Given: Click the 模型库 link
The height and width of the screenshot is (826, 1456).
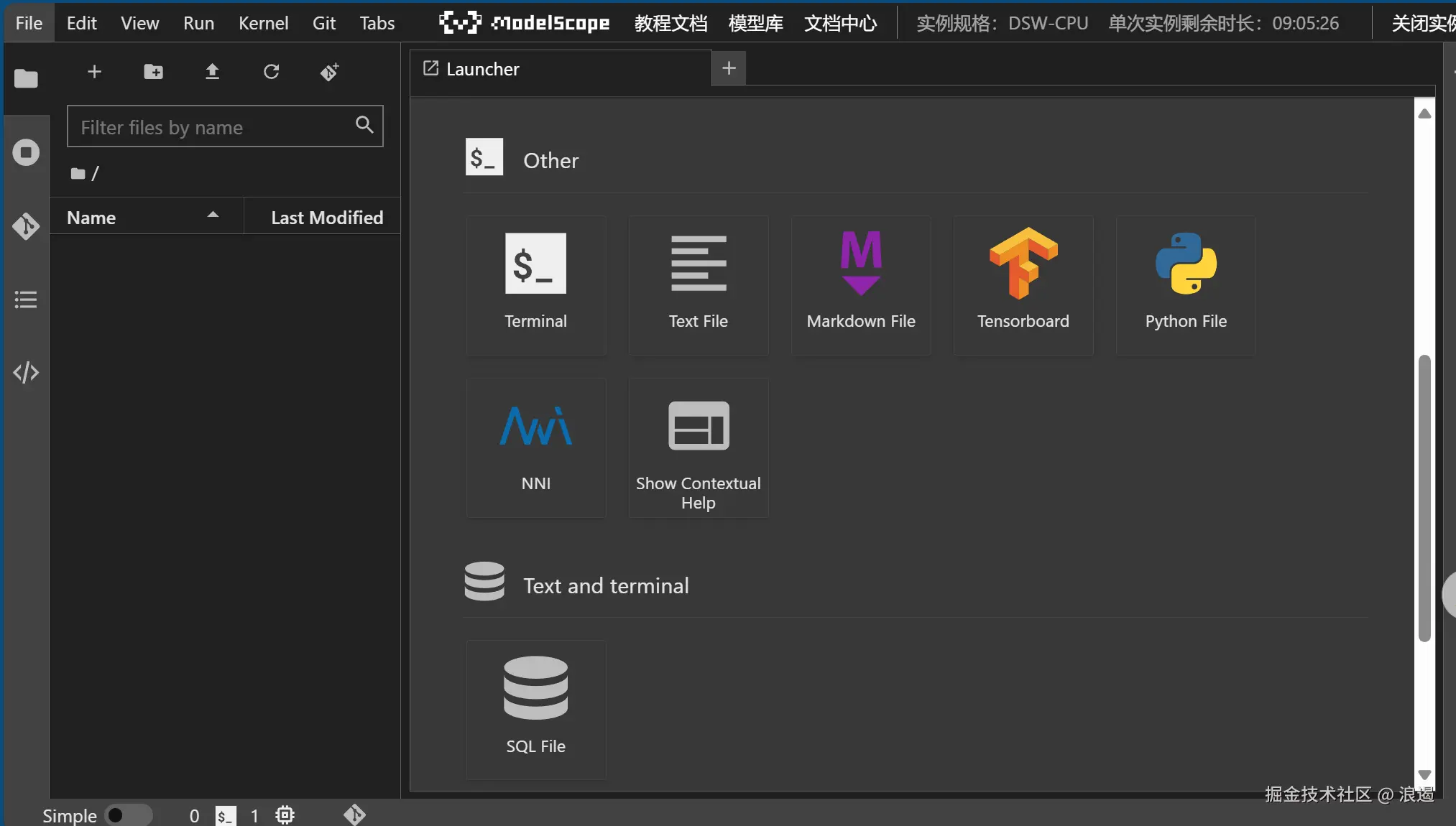Looking at the screenshot, I should pyautogui.click(x=755, y=23).
